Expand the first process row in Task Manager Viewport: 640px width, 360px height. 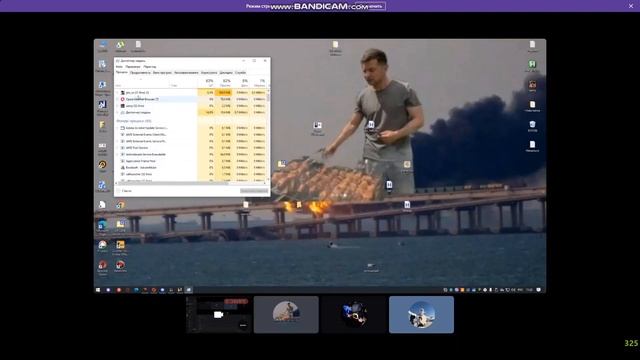coord(118,93)
